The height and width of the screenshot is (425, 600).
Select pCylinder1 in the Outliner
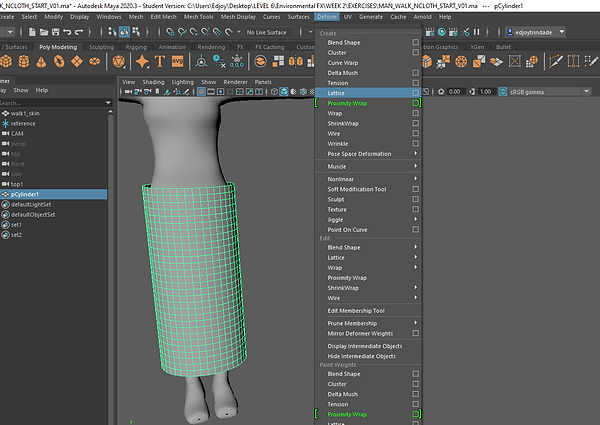tap(54, 194)
